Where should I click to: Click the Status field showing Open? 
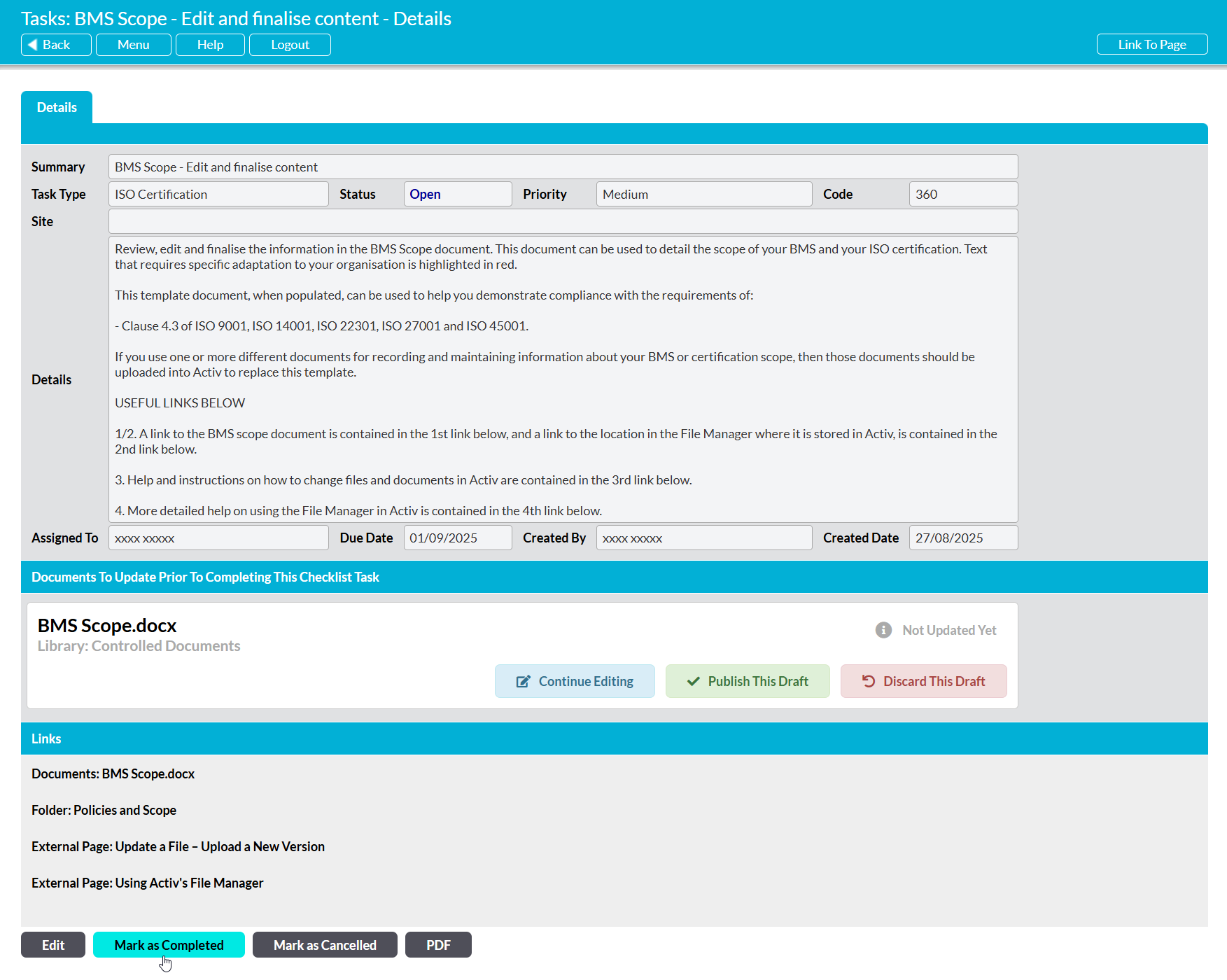coord(457,195)
